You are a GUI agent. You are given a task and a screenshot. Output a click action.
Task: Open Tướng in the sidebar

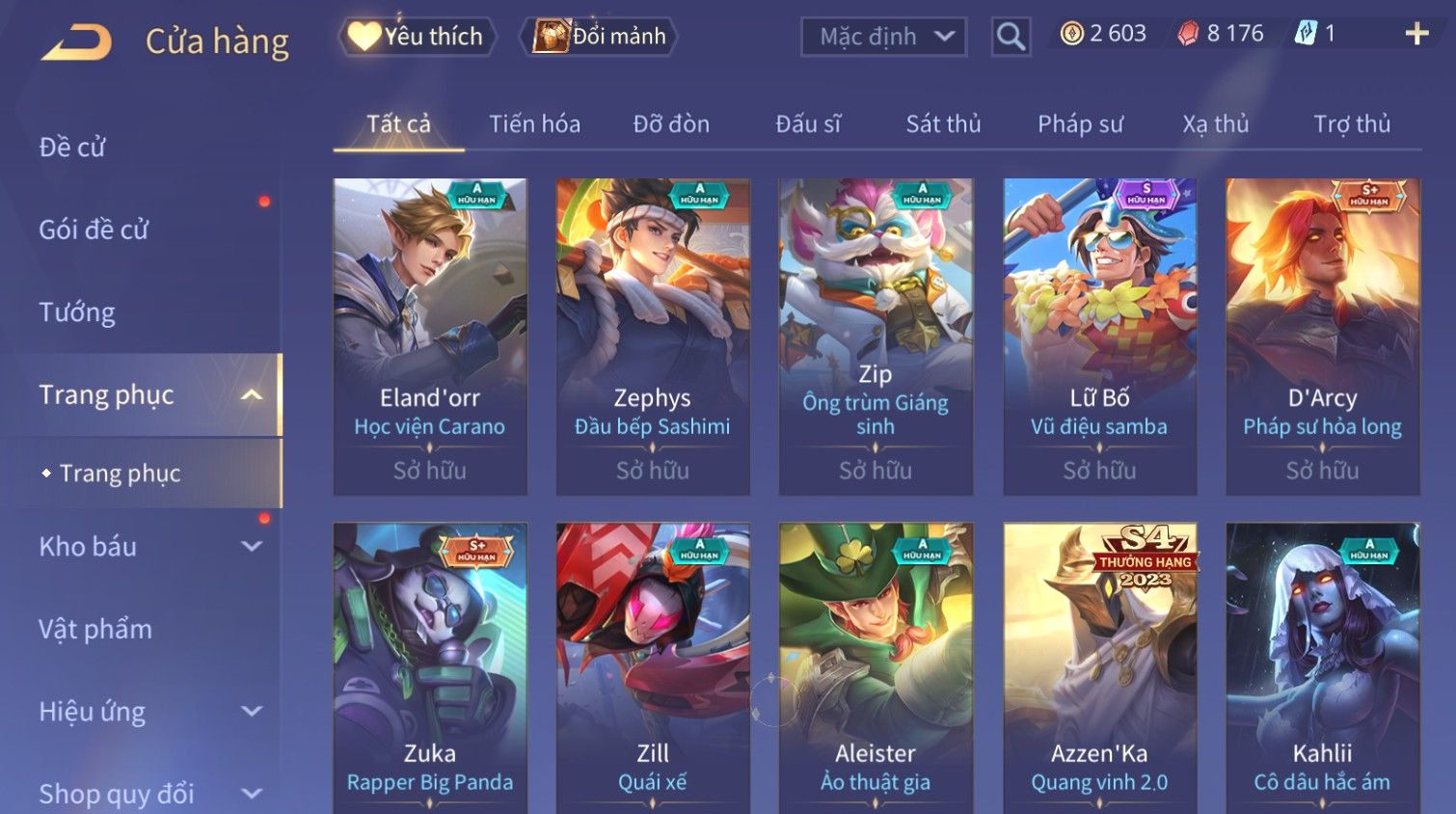click(x=77, y=312)
